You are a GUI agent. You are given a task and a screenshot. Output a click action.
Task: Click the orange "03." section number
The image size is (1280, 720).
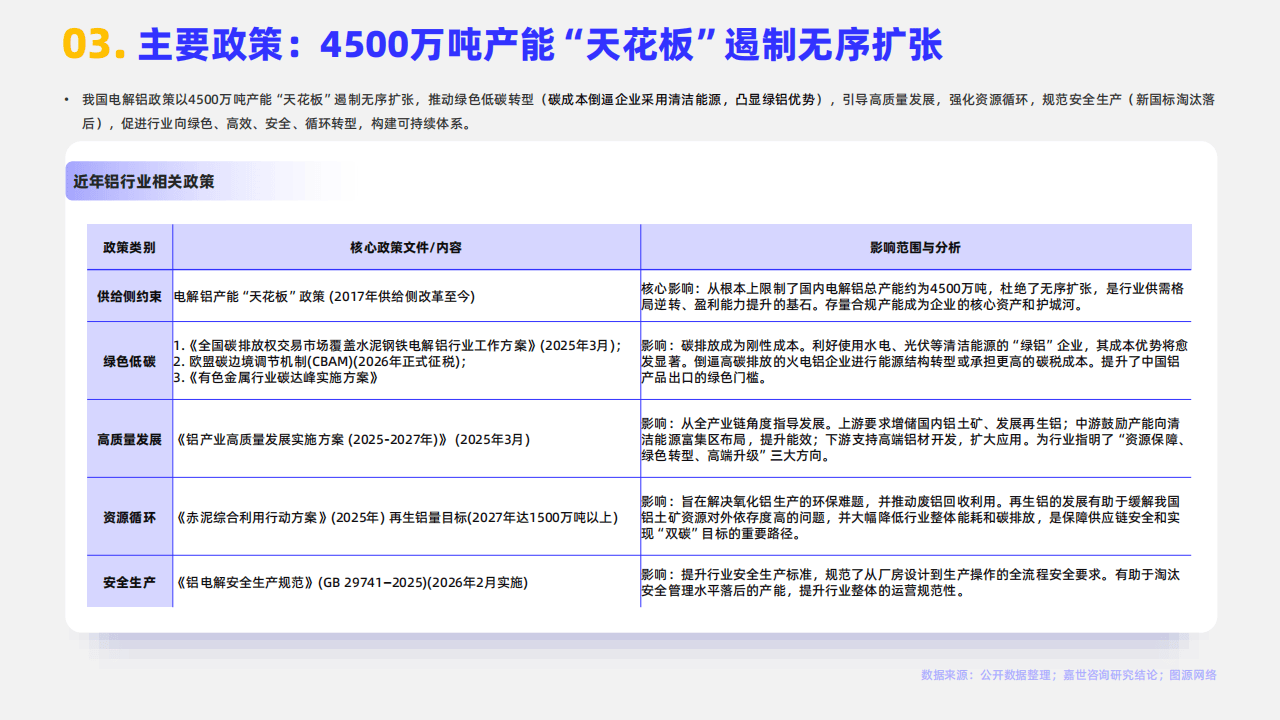point(93,45)
